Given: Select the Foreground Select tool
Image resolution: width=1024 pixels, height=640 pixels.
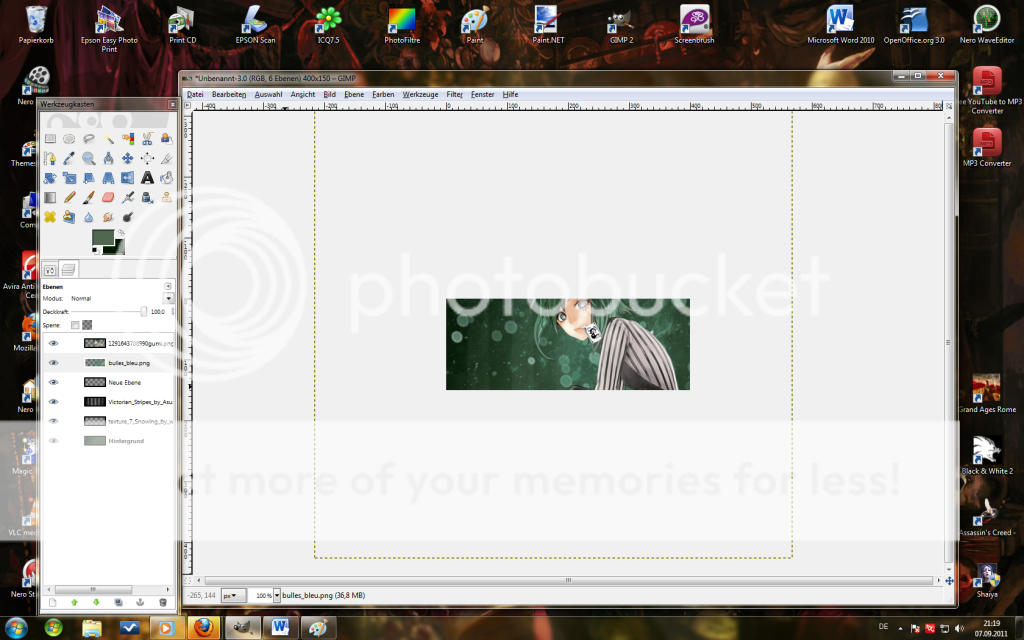Looking at the screenshot, I should coord(167,138).
